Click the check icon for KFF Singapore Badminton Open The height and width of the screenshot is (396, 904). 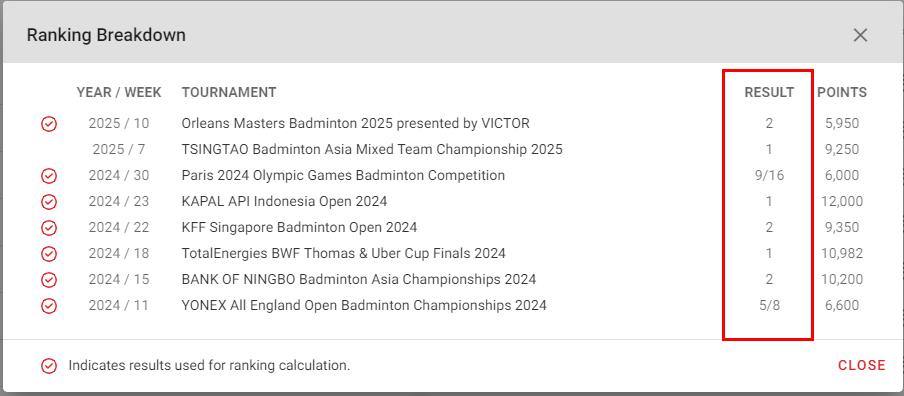pos(49,228)
